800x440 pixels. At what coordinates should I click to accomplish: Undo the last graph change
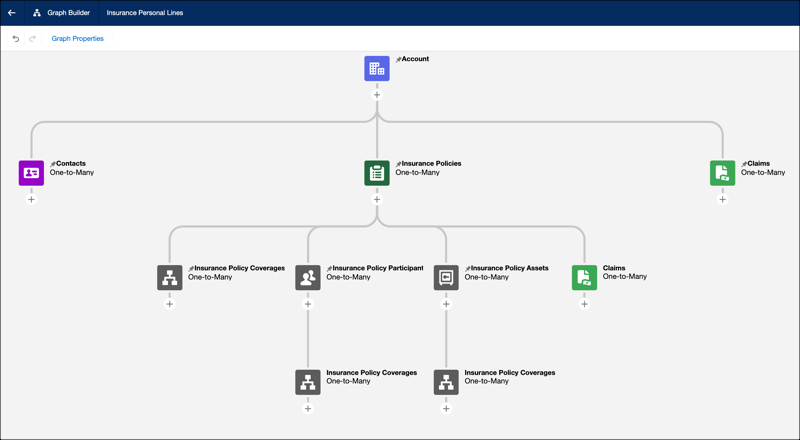[x=16, y=38]
